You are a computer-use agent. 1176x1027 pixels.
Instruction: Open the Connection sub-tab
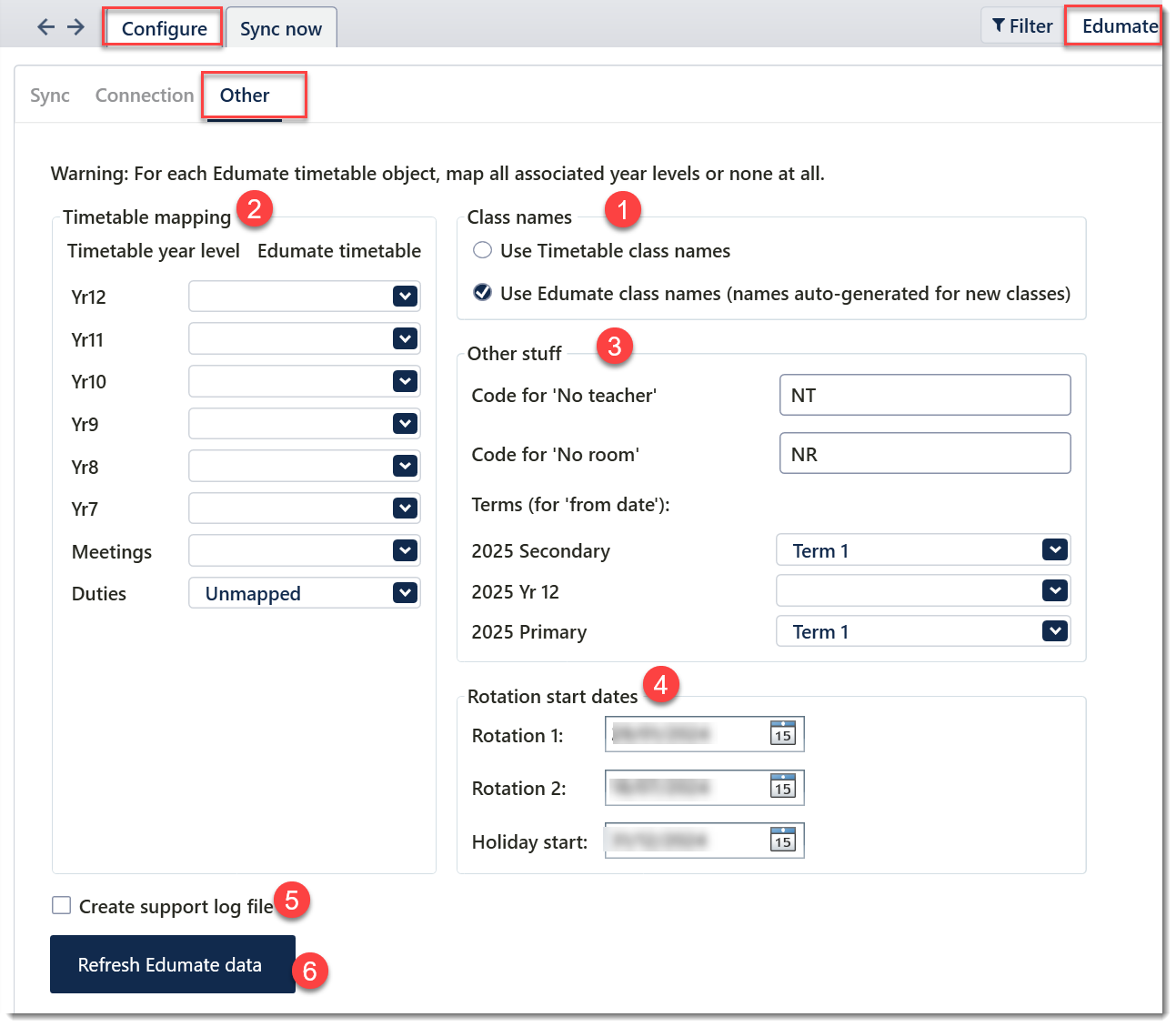coord(145,96)
